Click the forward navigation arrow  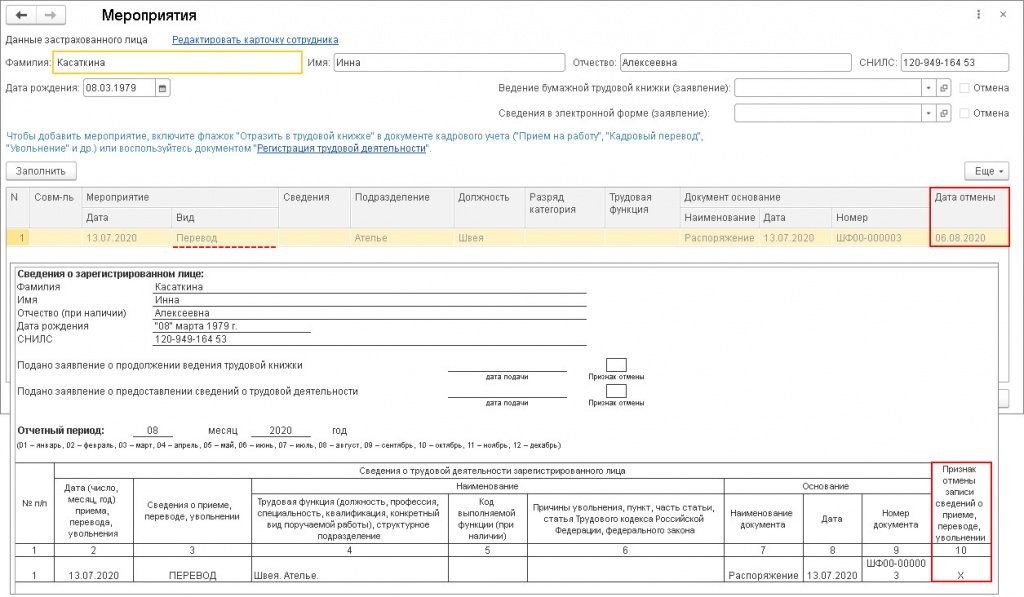coord(50,16)
